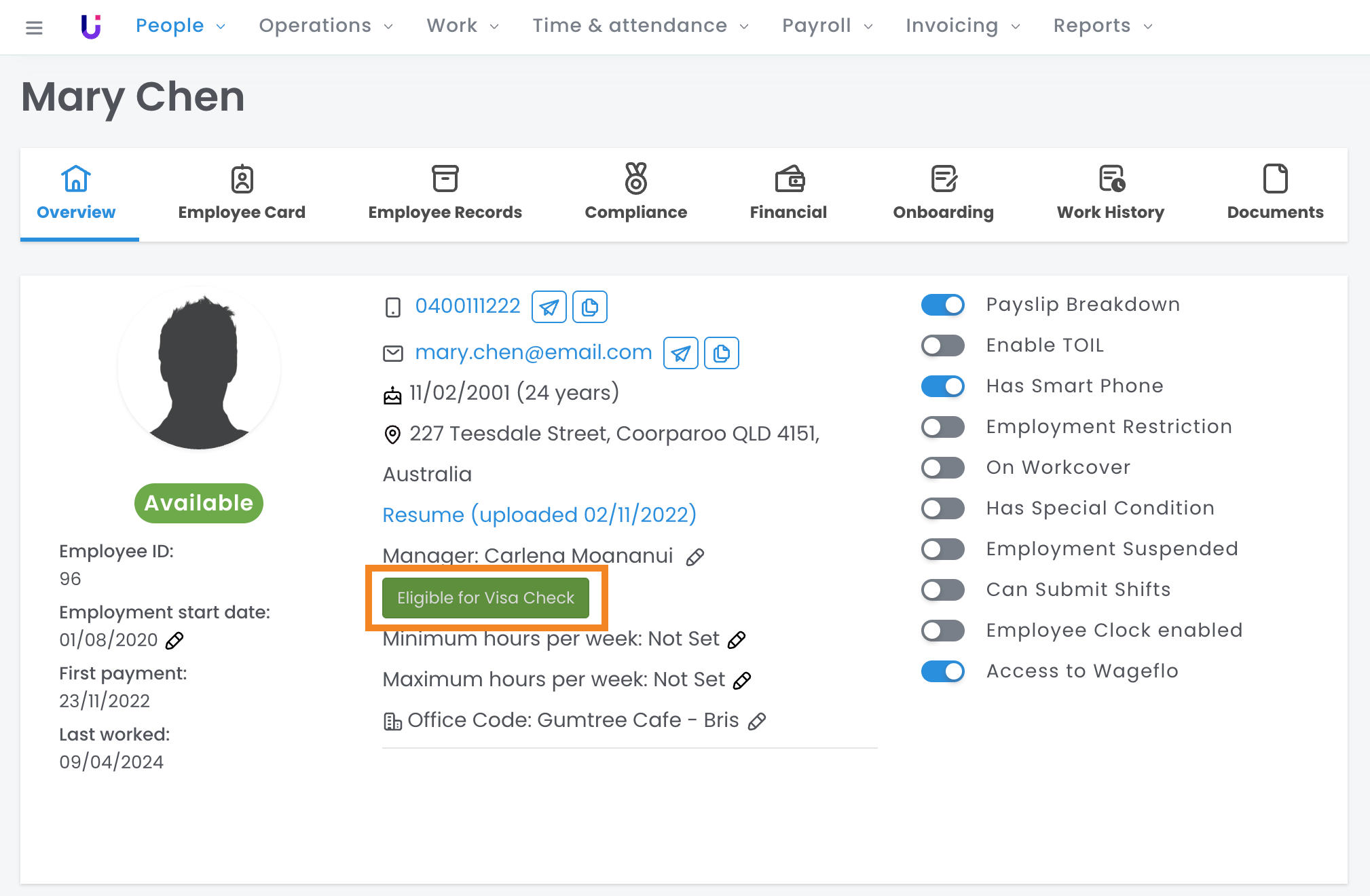
Task: Copy the email address using copy icon
Action: [x=721, y=353]
